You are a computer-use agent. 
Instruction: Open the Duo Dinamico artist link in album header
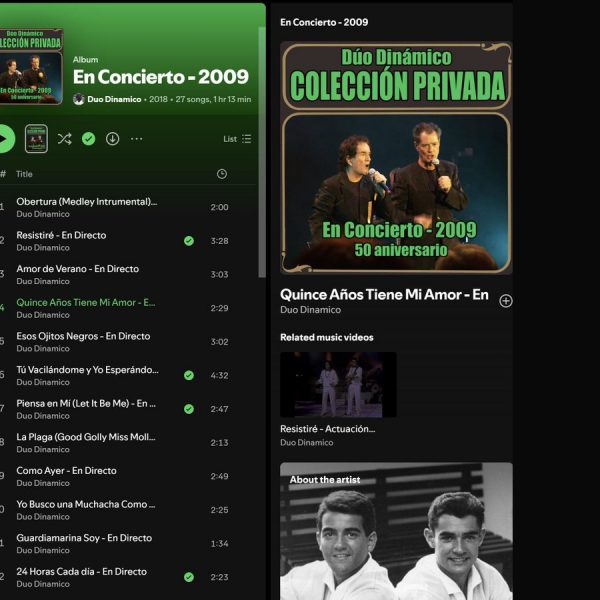tap(114, 99)
